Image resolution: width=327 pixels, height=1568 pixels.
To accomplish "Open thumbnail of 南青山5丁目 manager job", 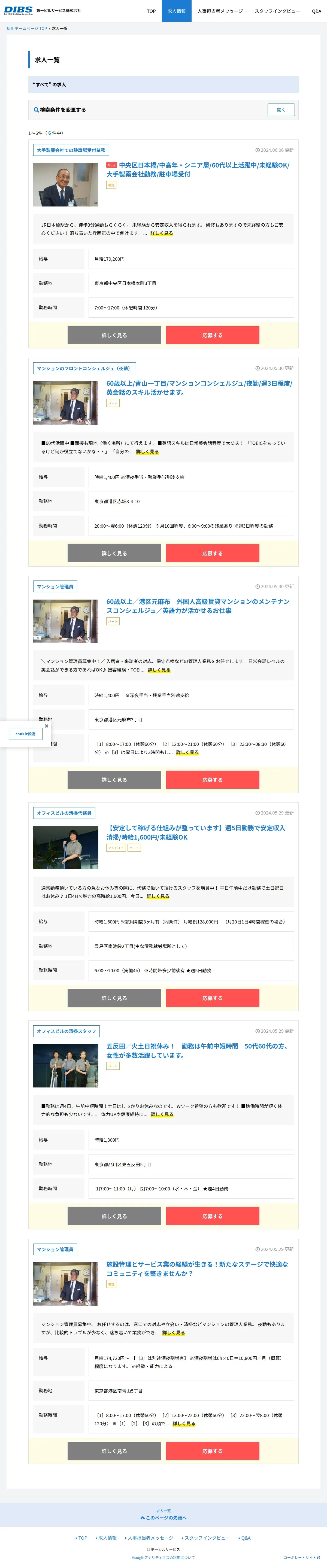I will point(65,1284).
